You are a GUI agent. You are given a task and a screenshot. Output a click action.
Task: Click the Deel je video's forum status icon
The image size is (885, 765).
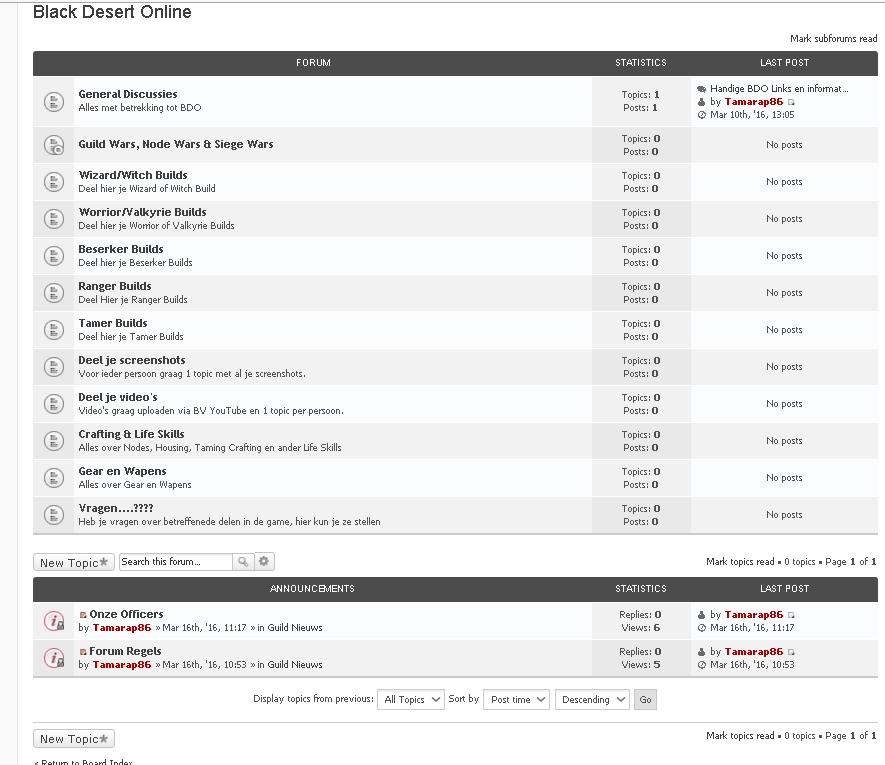coord(54,404)
